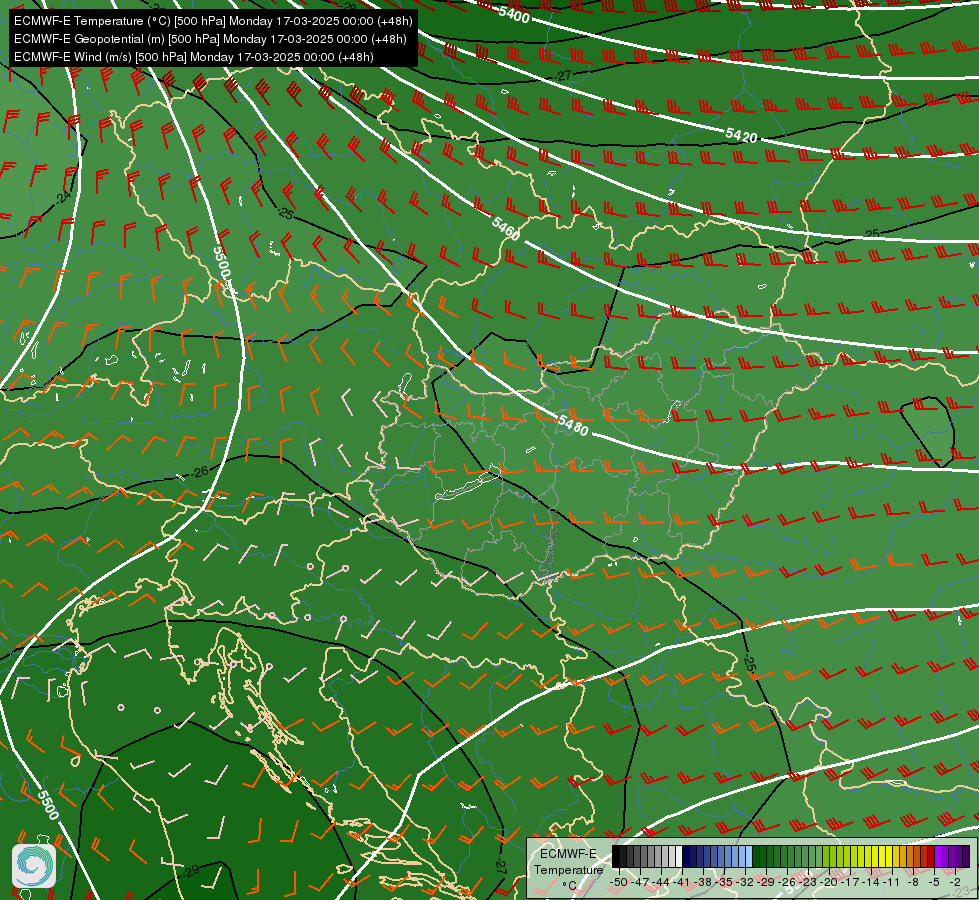The width and height of the screenshot is (979, 900).
Task: Click the -26 isotherm label
Action: pyautogui.click(x=199, y=472)
